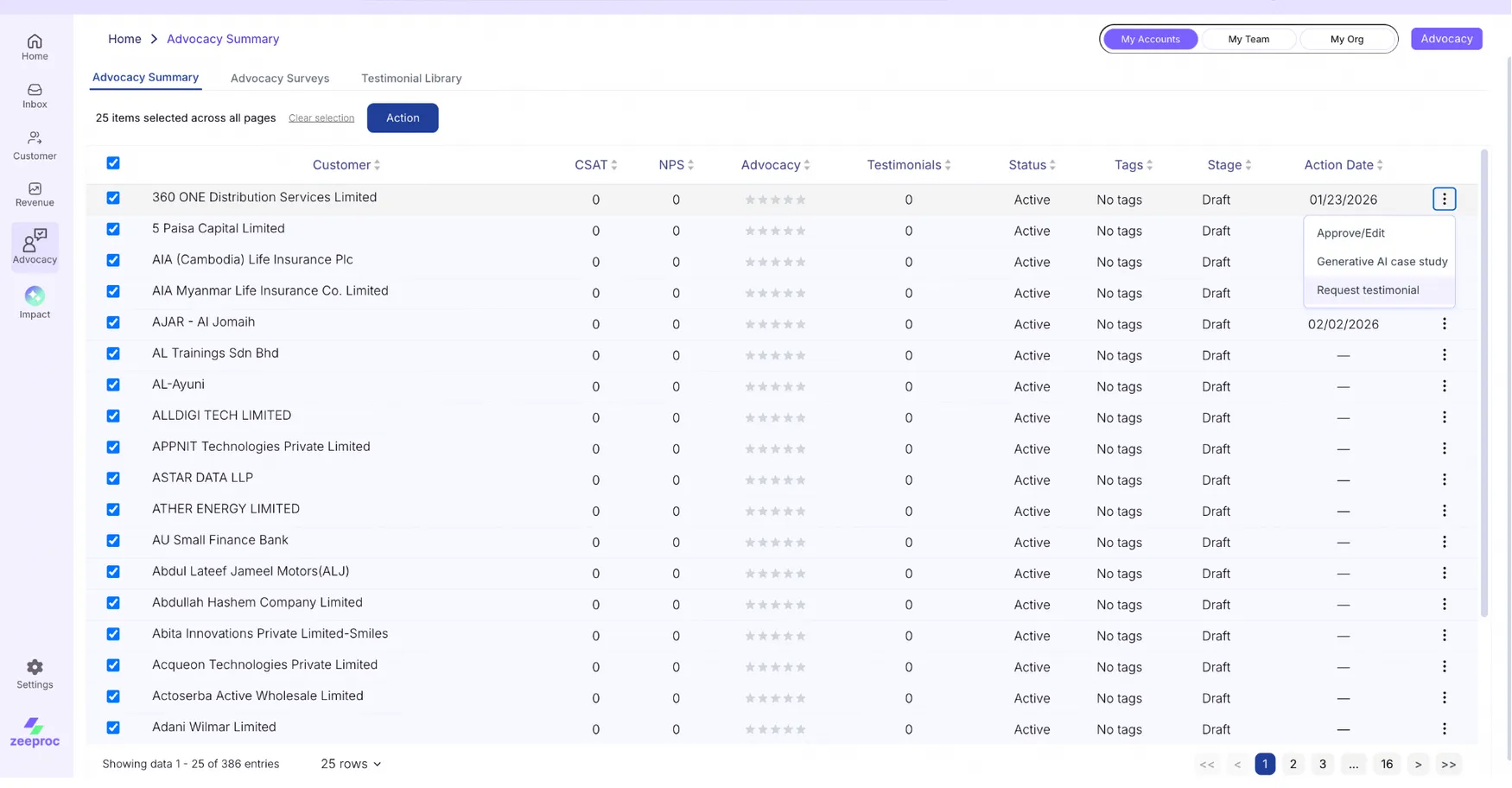1512x788 pixels.
Task: Open Home in the left sidebar
Action: pyautogui.click(x=35, y=47)
